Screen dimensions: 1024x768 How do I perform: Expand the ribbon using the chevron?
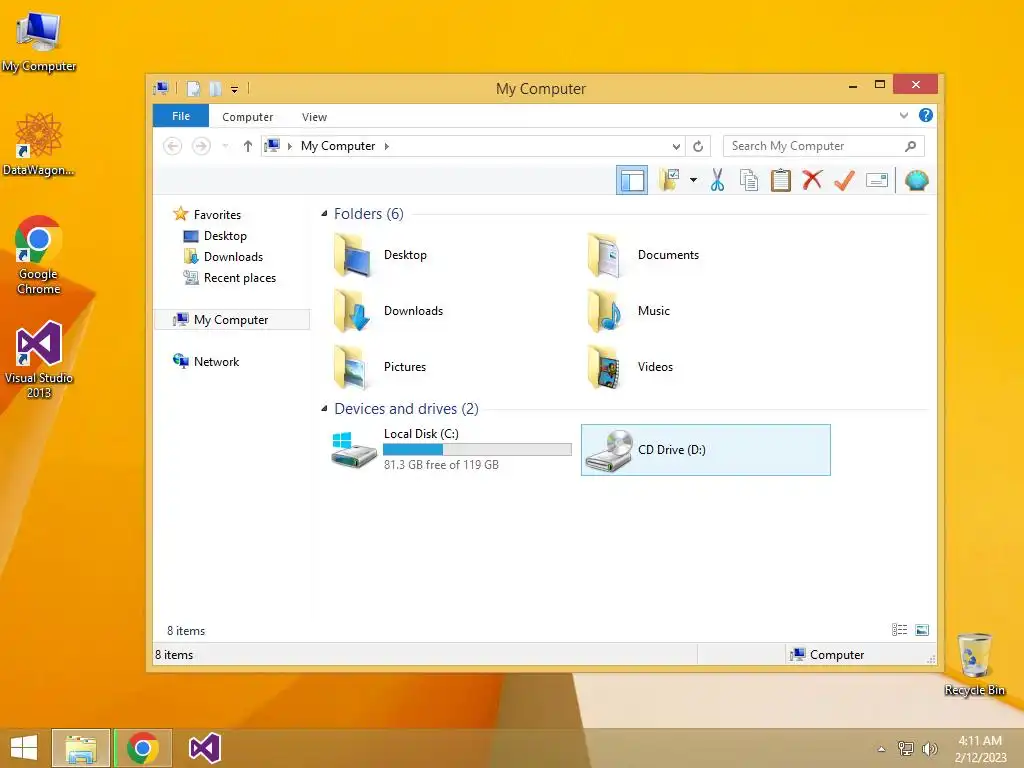click(904, 116)
